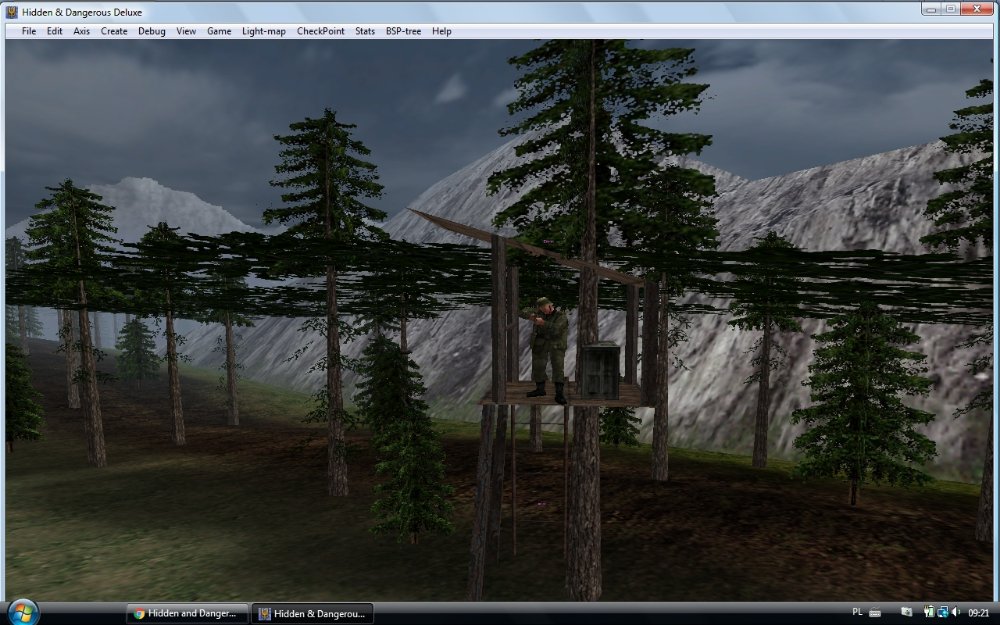1000x625 pixels.
Task: Switch to the Chrome Hidden and Dangerous taskbar button
Action: pos(186,613)
